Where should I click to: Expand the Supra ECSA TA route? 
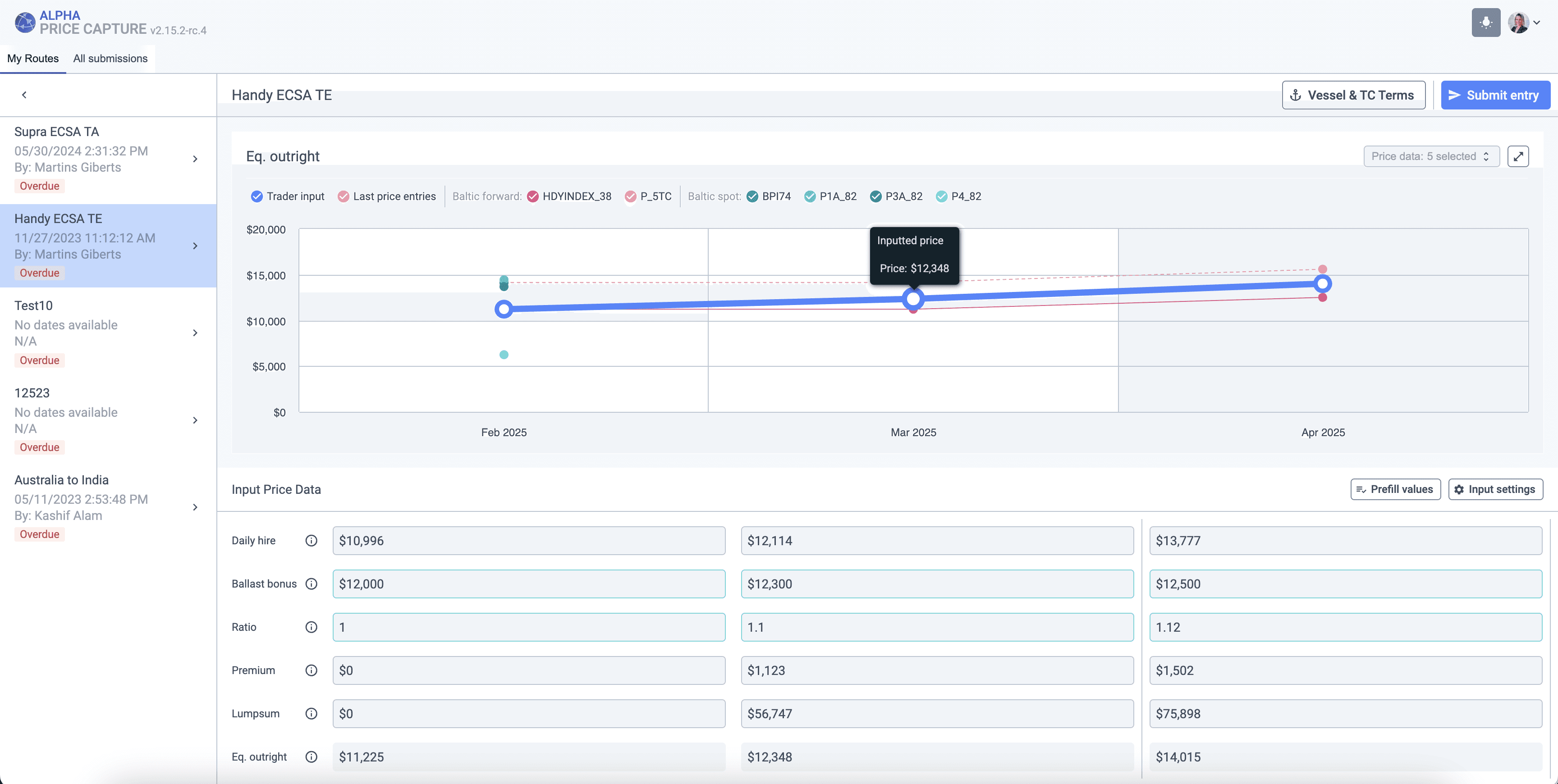pos(195,159)
